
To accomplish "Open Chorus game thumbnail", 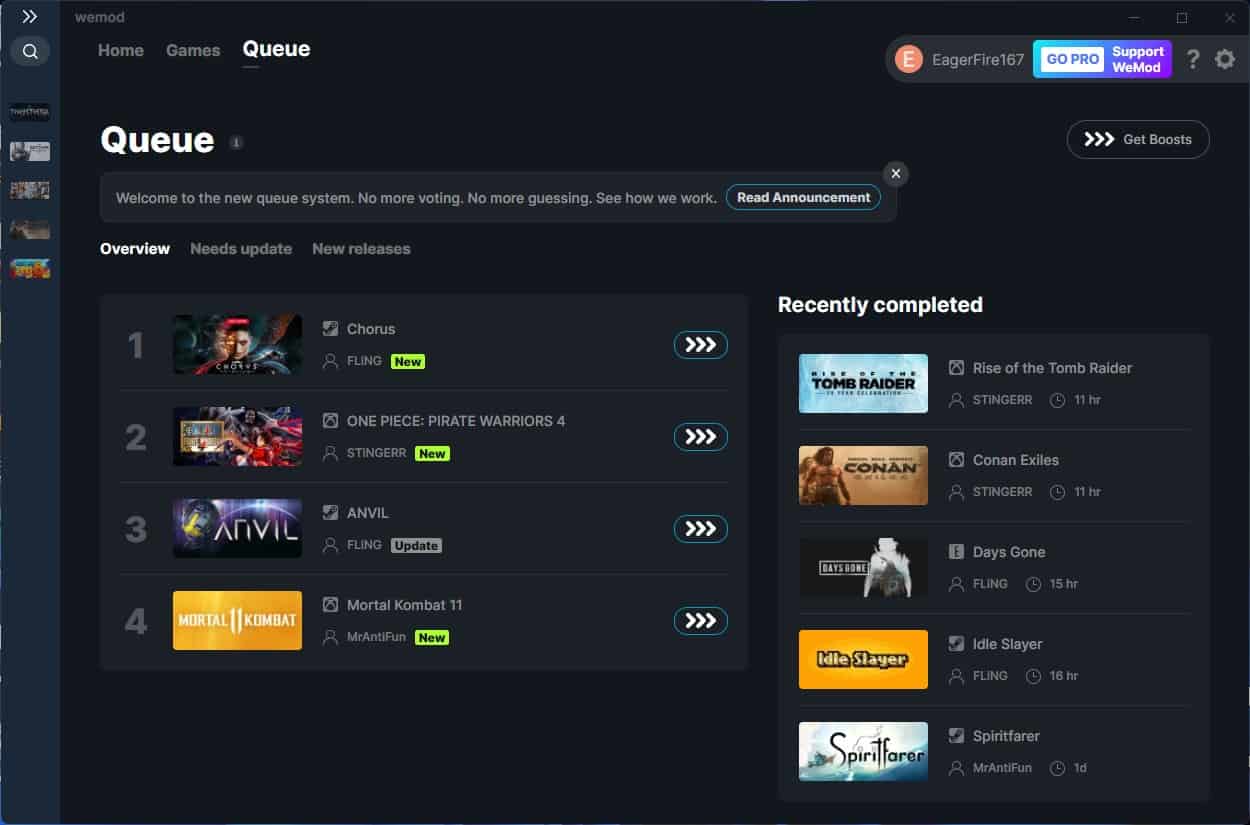I will pos(237,345).
